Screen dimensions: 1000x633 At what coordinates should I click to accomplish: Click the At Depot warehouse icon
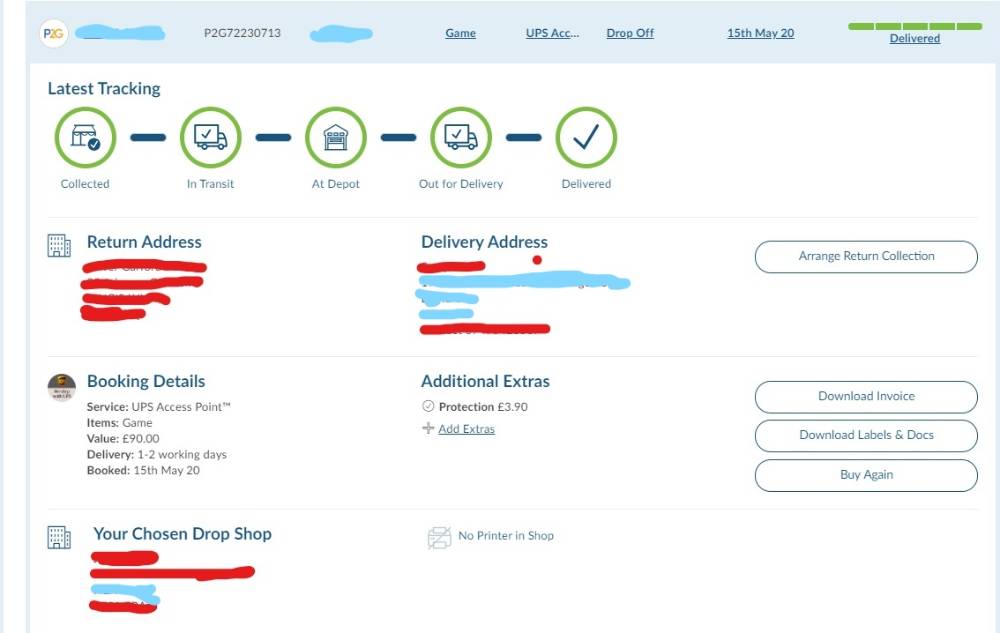tap(336, 138)
